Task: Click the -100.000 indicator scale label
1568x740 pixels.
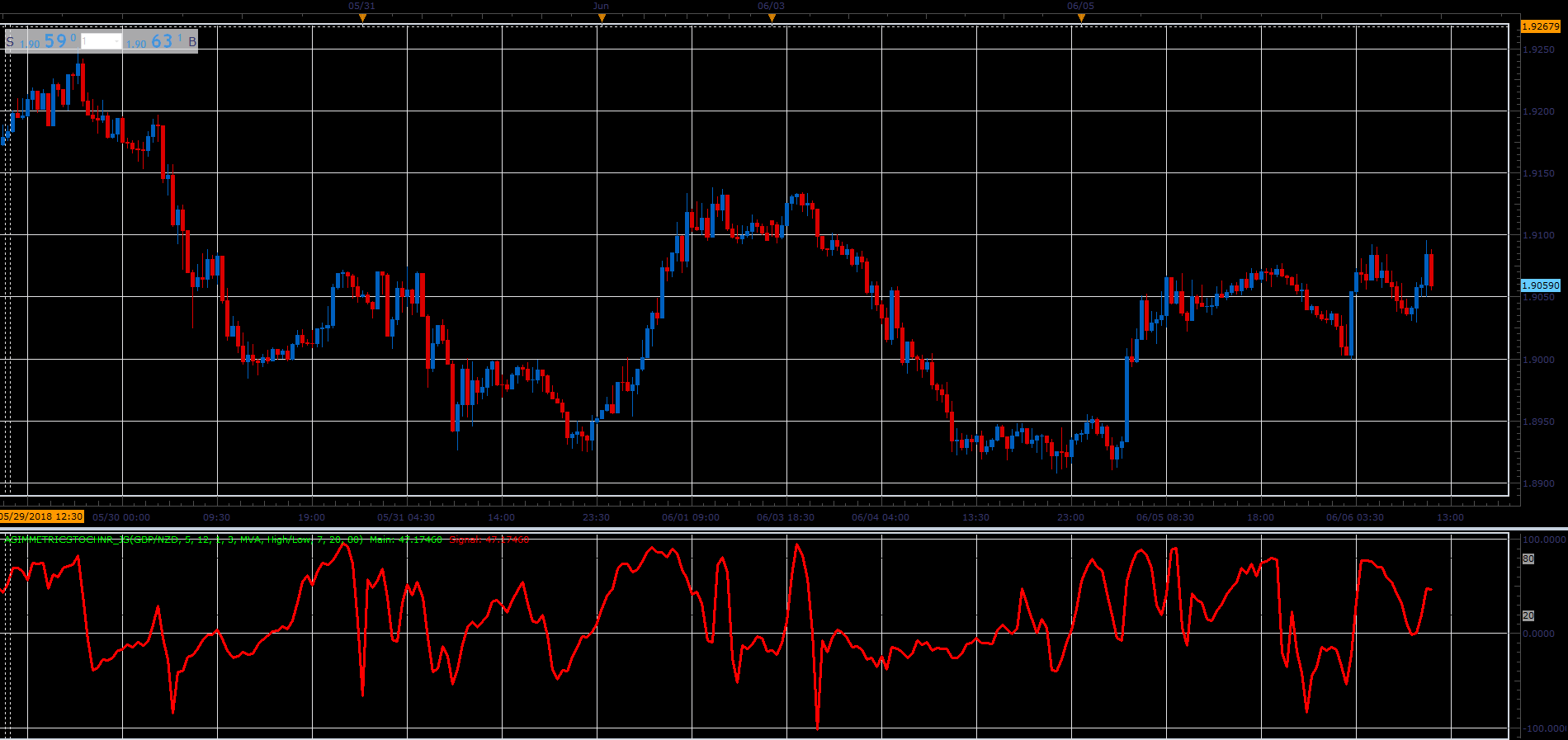Action: point(1543,728)
